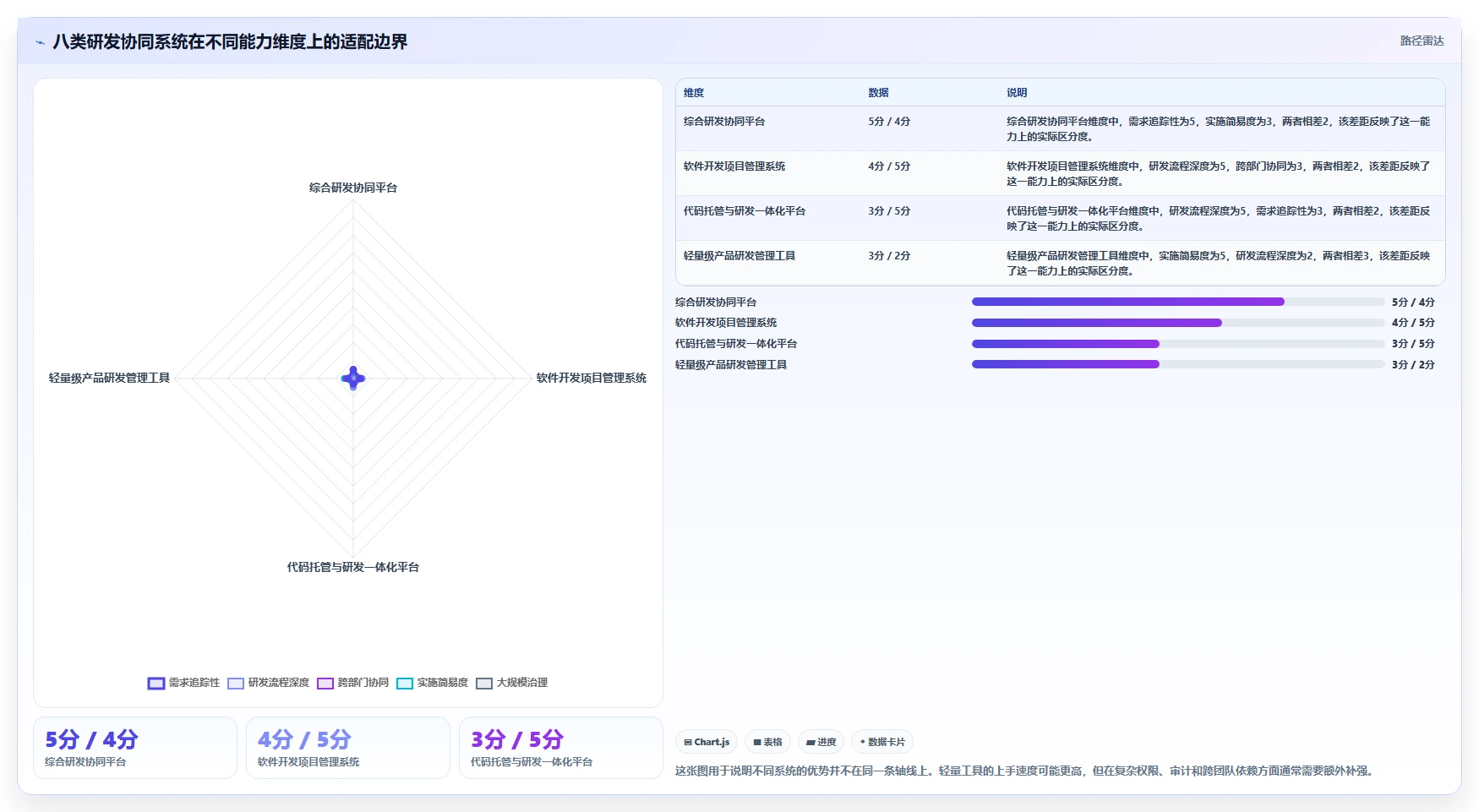The image size is (1479, 812).
Task: Click the radar axis label 轻量级产品研发管理工具
Action: click(x=109, y=378)
